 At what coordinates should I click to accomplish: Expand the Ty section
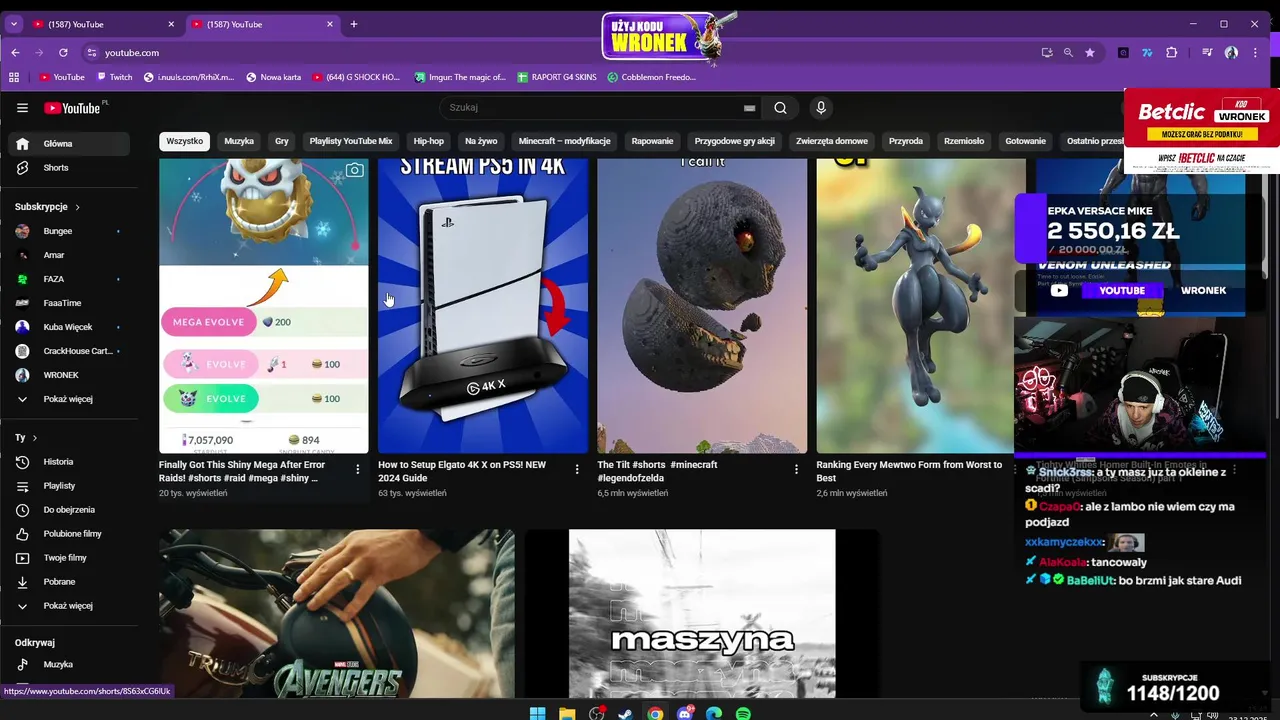pyautogui.click(x=25, y=438)
